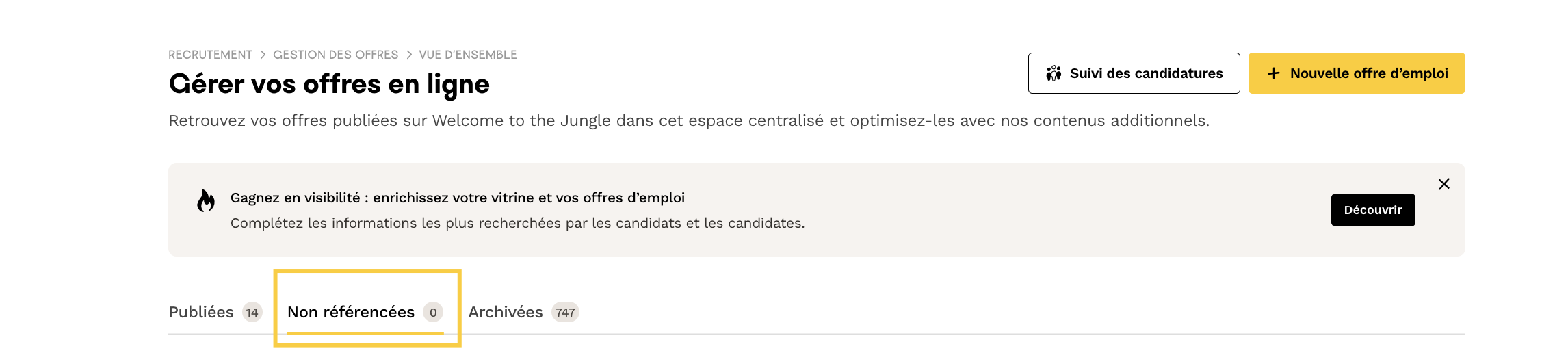1568x353 pixels.
Task: Open Suivi des candidatures
Action: (1134, 73)
